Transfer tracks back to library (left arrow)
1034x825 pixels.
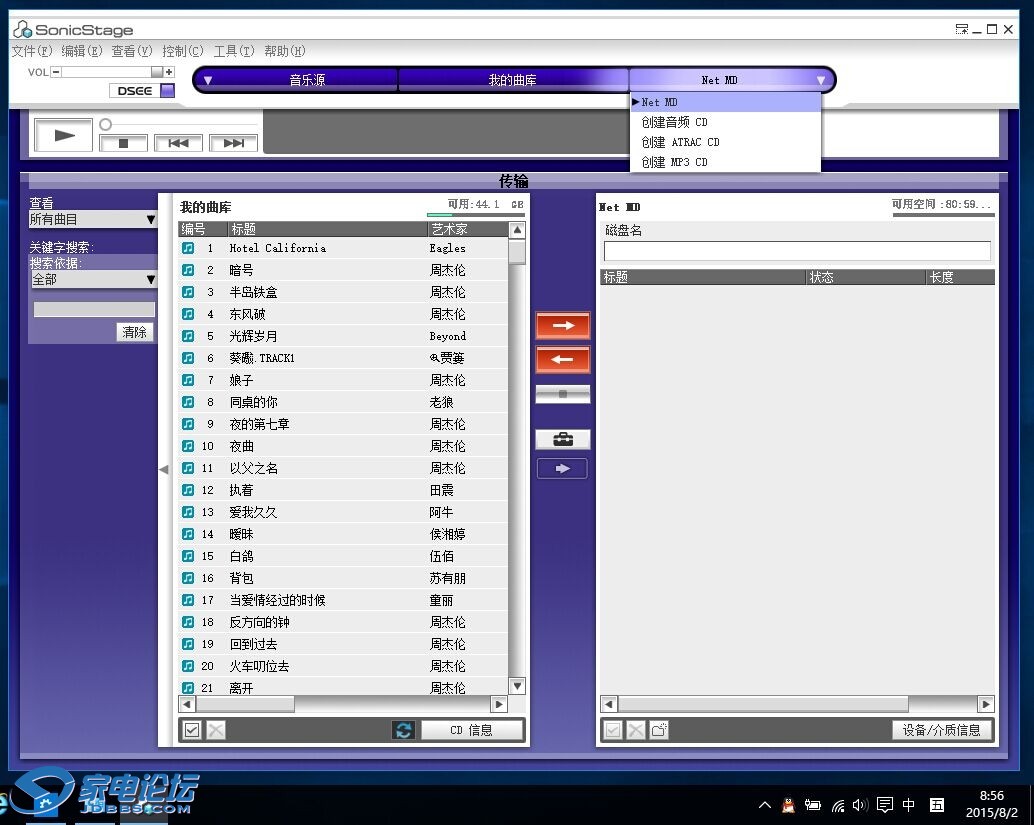click(563, 359)
